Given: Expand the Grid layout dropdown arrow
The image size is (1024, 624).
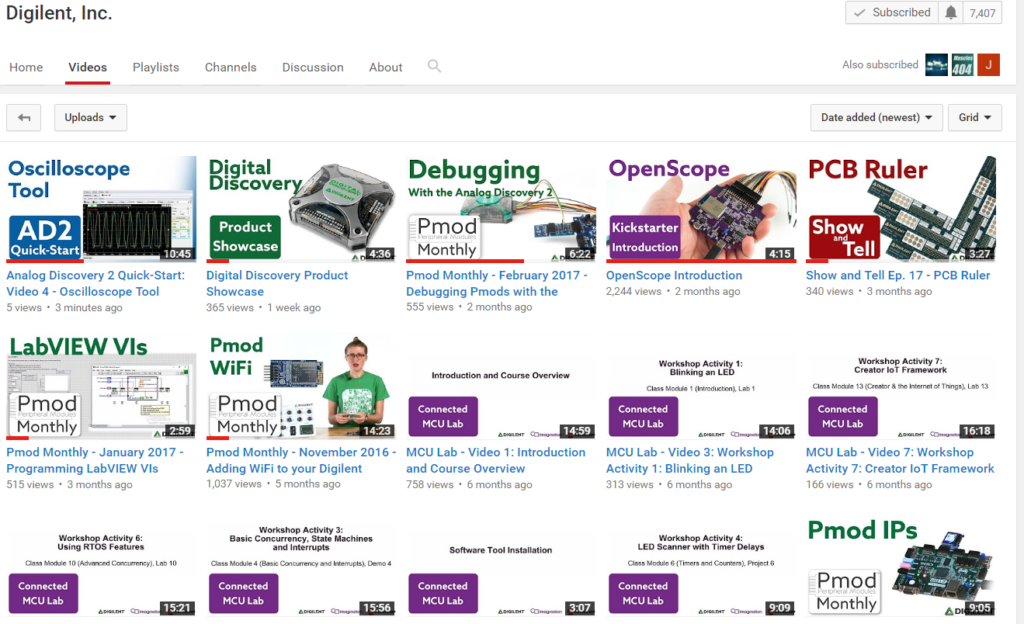Looking at the screenshot, I should [986, 117].
